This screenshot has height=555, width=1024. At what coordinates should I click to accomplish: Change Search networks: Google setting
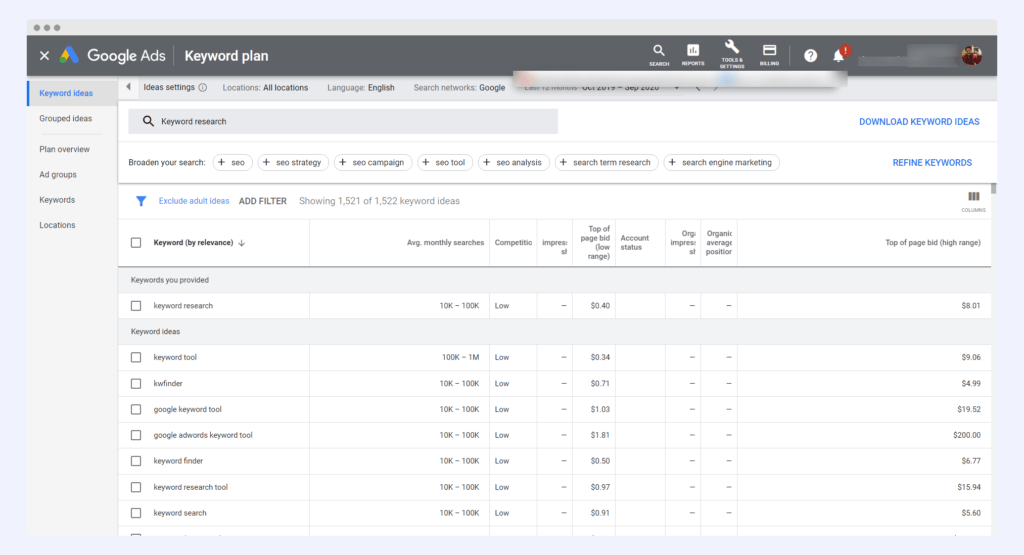click(x=459, y=87)
